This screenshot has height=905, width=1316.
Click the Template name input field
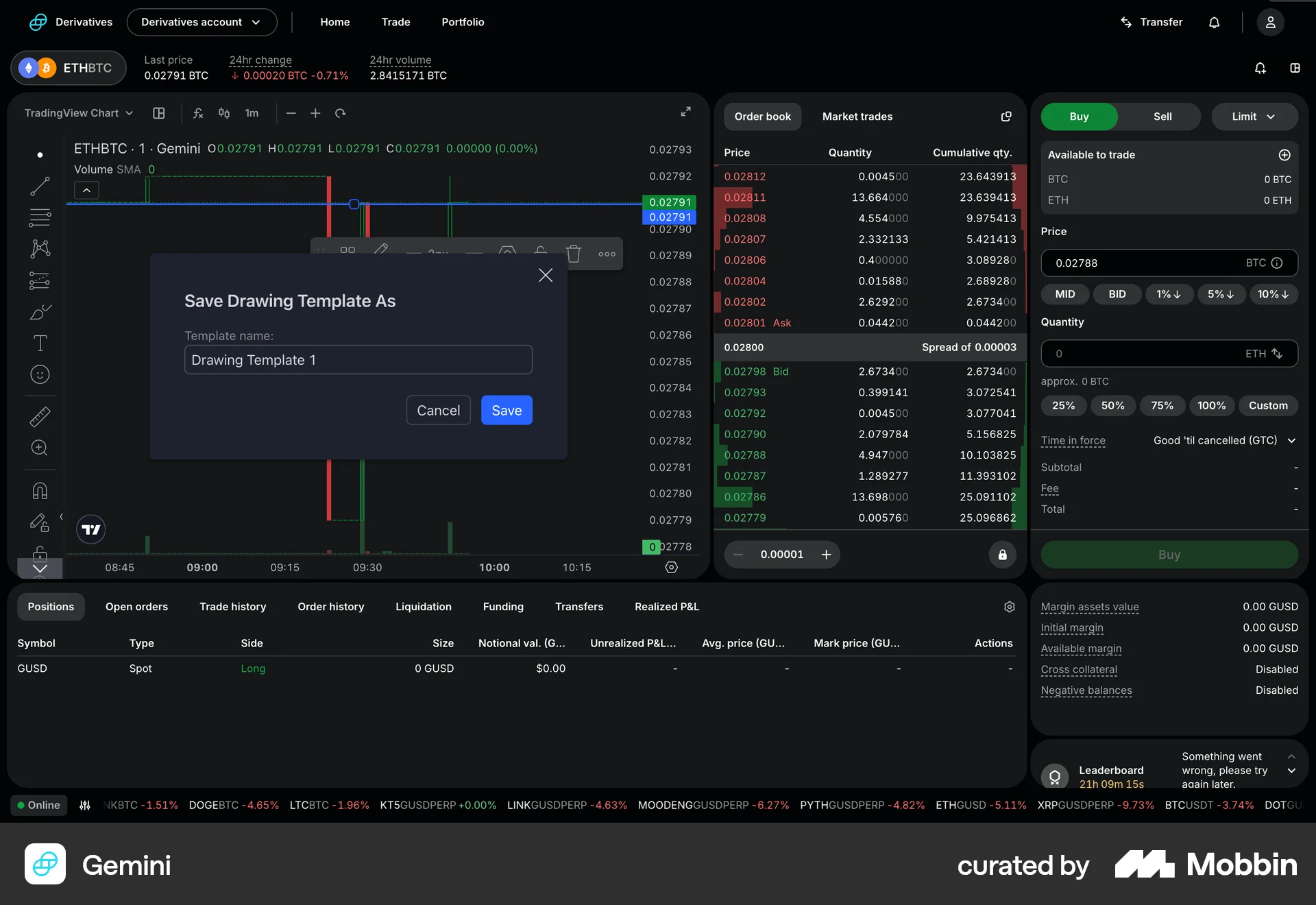358,360
